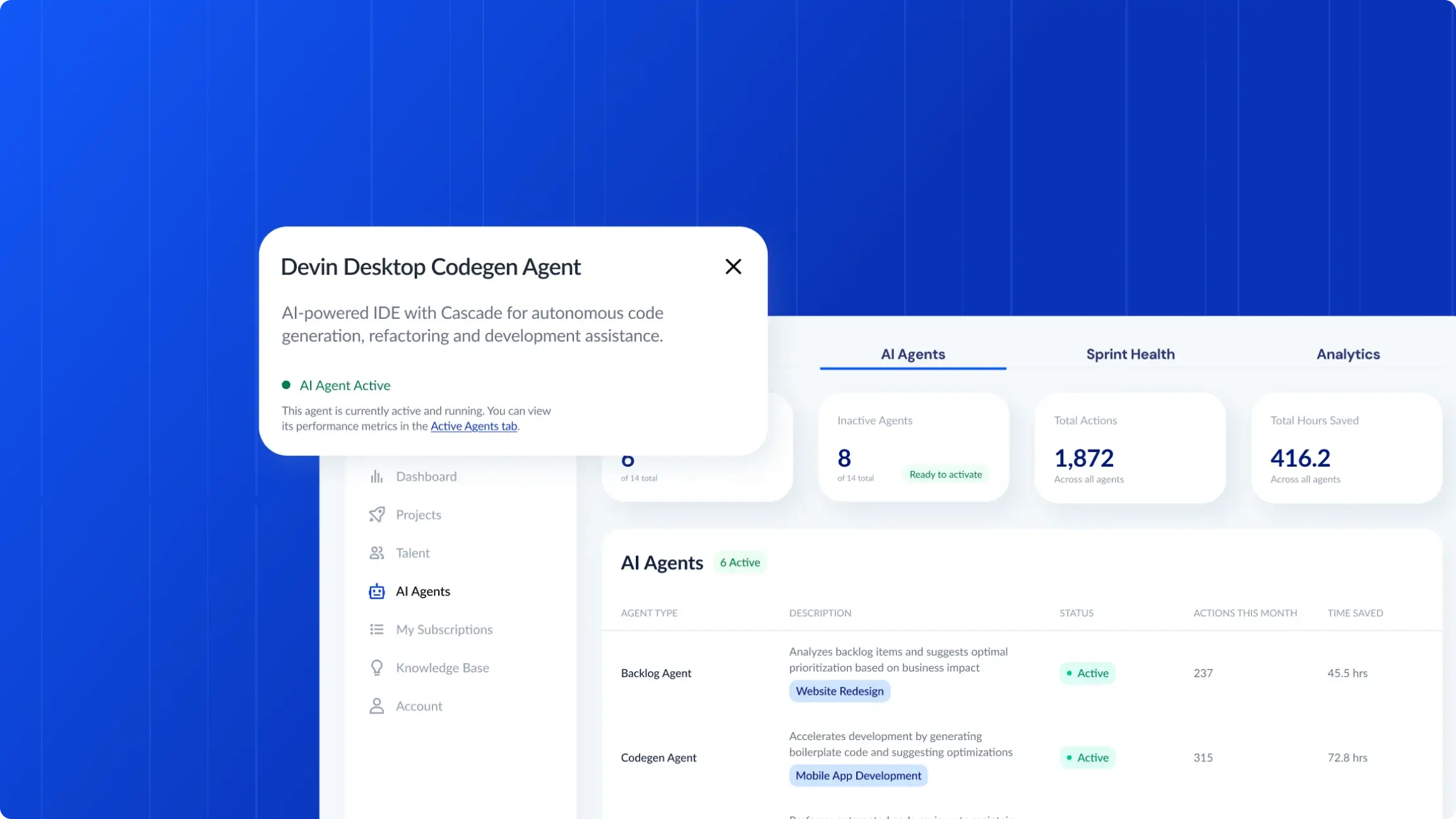Select the Backlog Agent row name
Viewport: 1456px width, 819px height.
[656, 673]
